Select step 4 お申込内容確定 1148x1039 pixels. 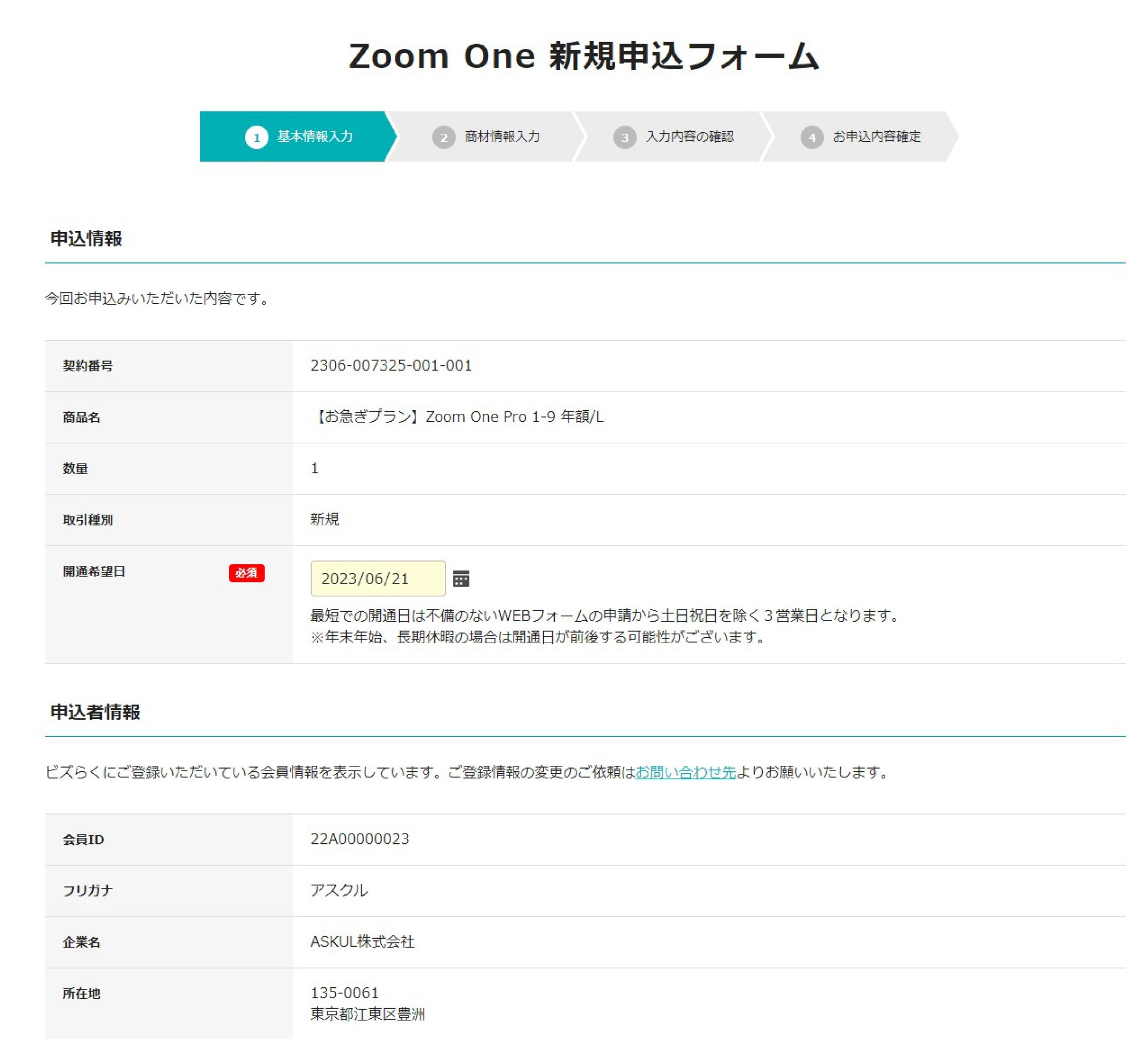pyautogui.click(x=860, y=137)
